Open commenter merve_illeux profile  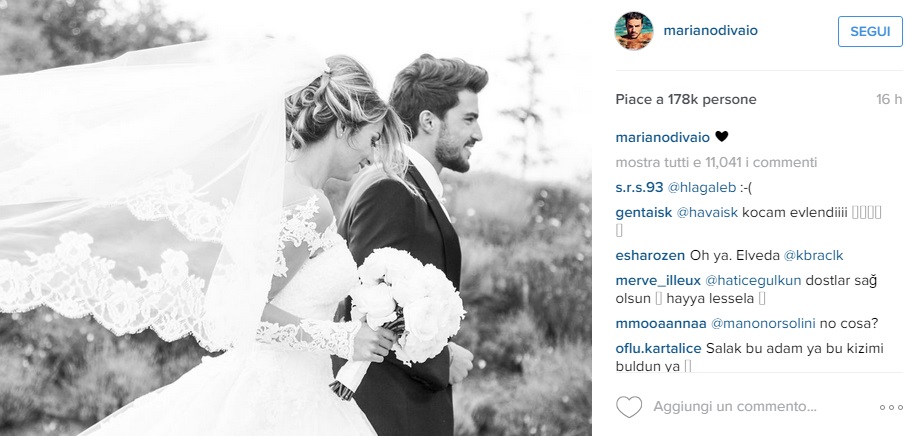[658, 281]
